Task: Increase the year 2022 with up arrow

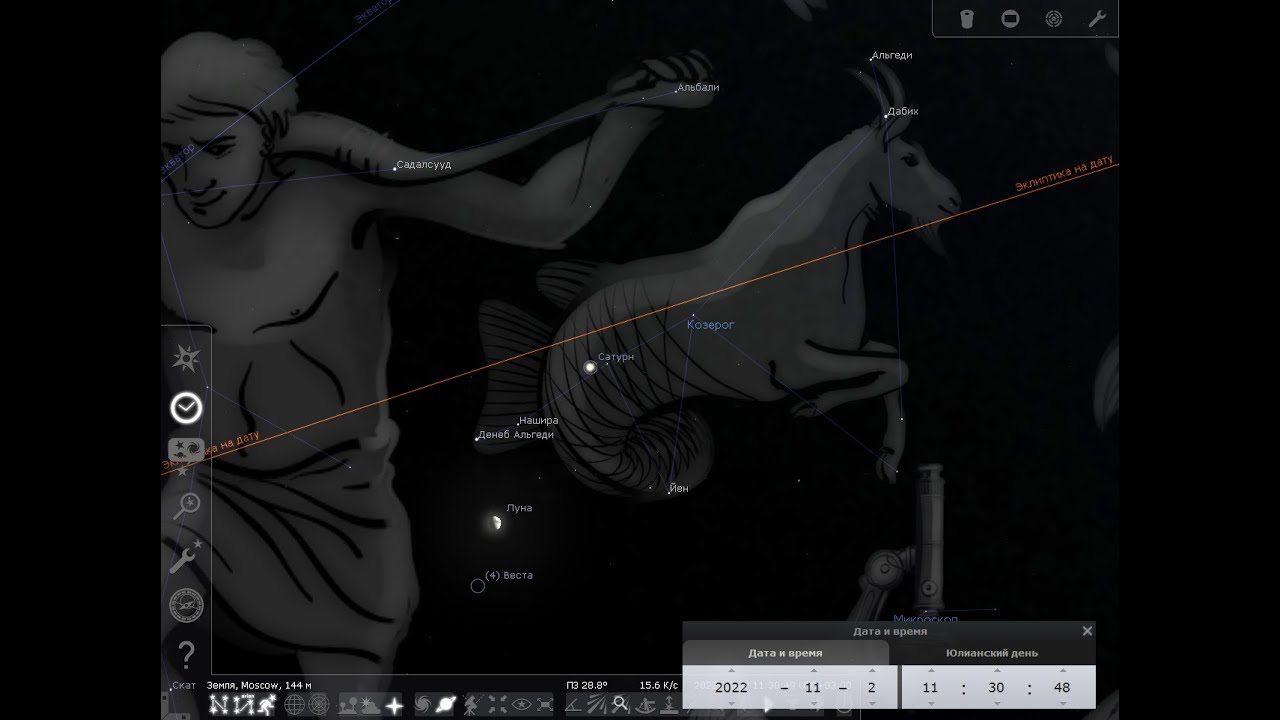Action: (x=731, y=670)
